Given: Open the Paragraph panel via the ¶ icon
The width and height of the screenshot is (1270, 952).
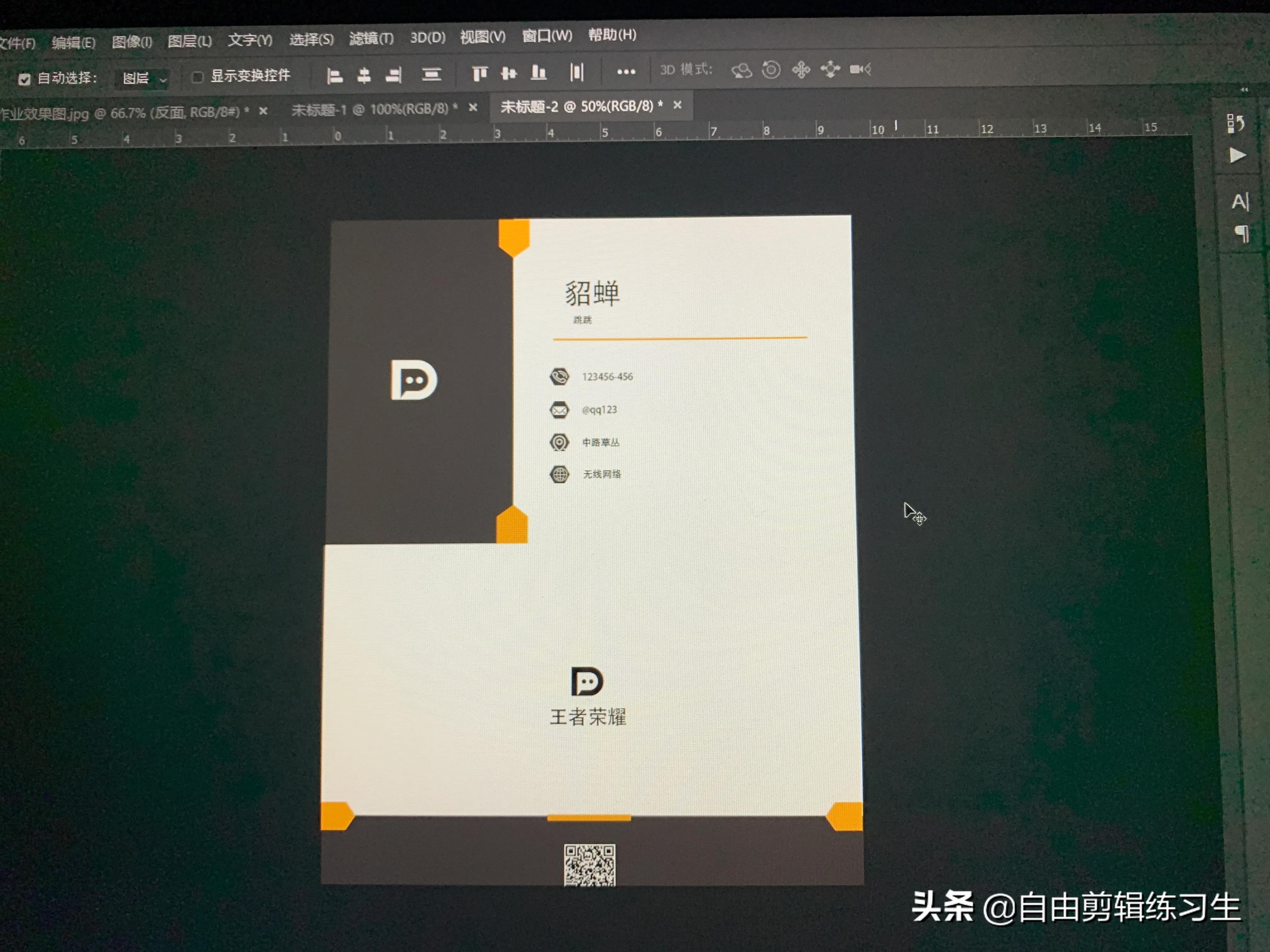Looking at the screenshot, I should [1241, 234].
